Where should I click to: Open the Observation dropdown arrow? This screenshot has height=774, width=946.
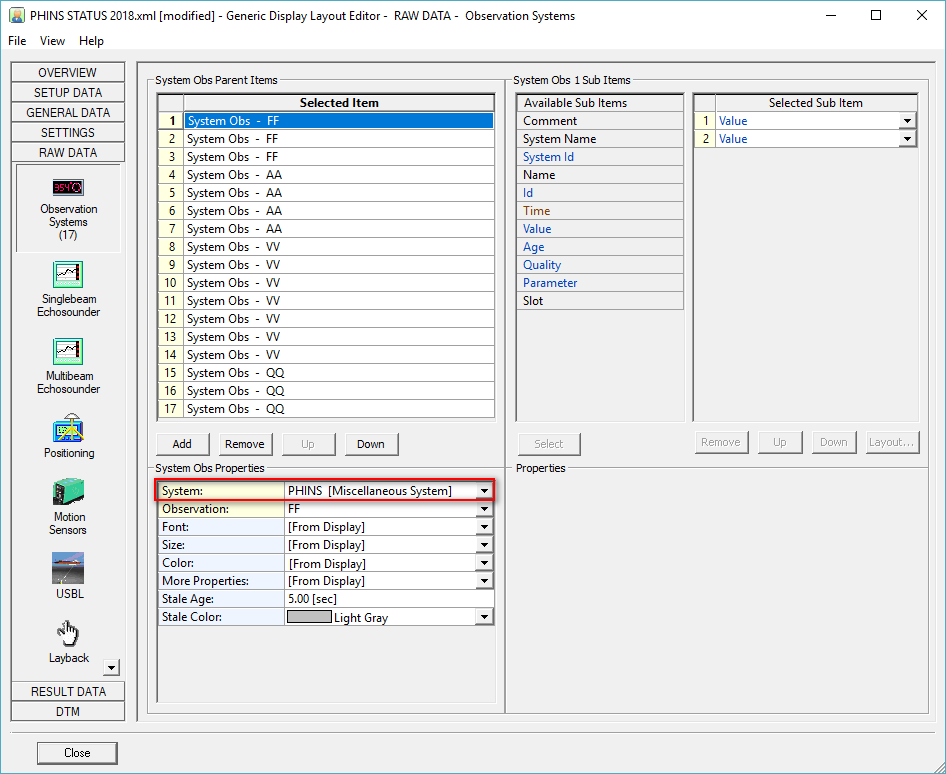point(484,509)
